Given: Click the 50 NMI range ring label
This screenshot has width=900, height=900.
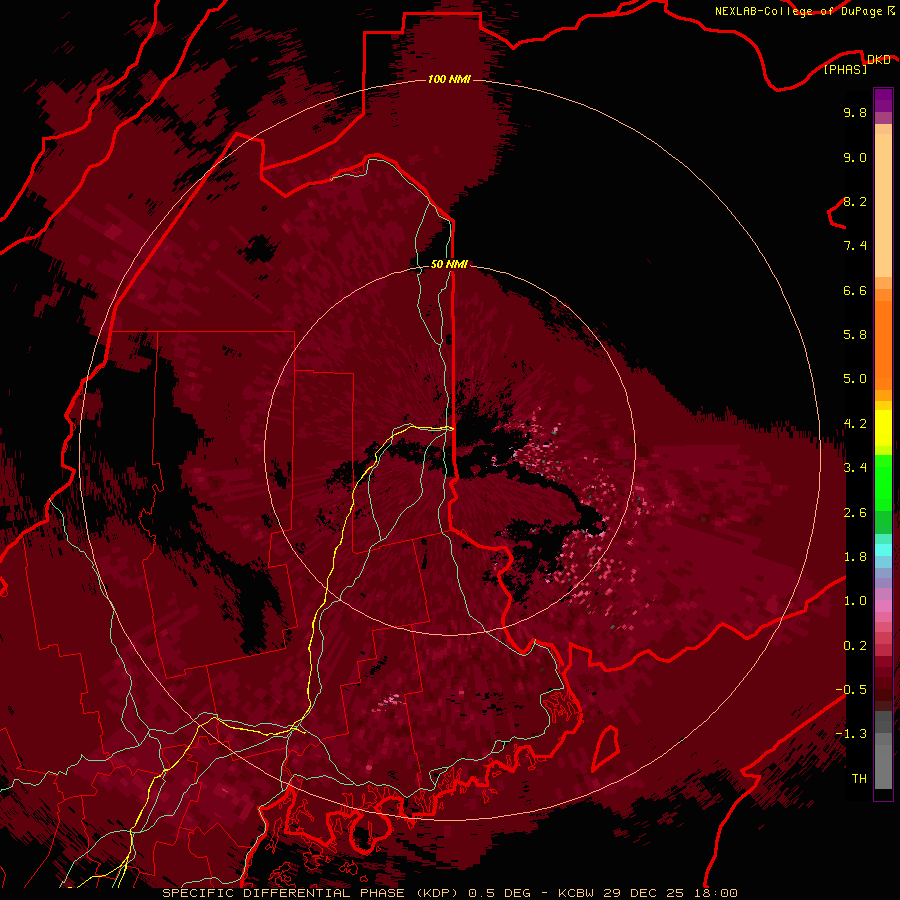Looking at the screenshot, I should [449, 264].
